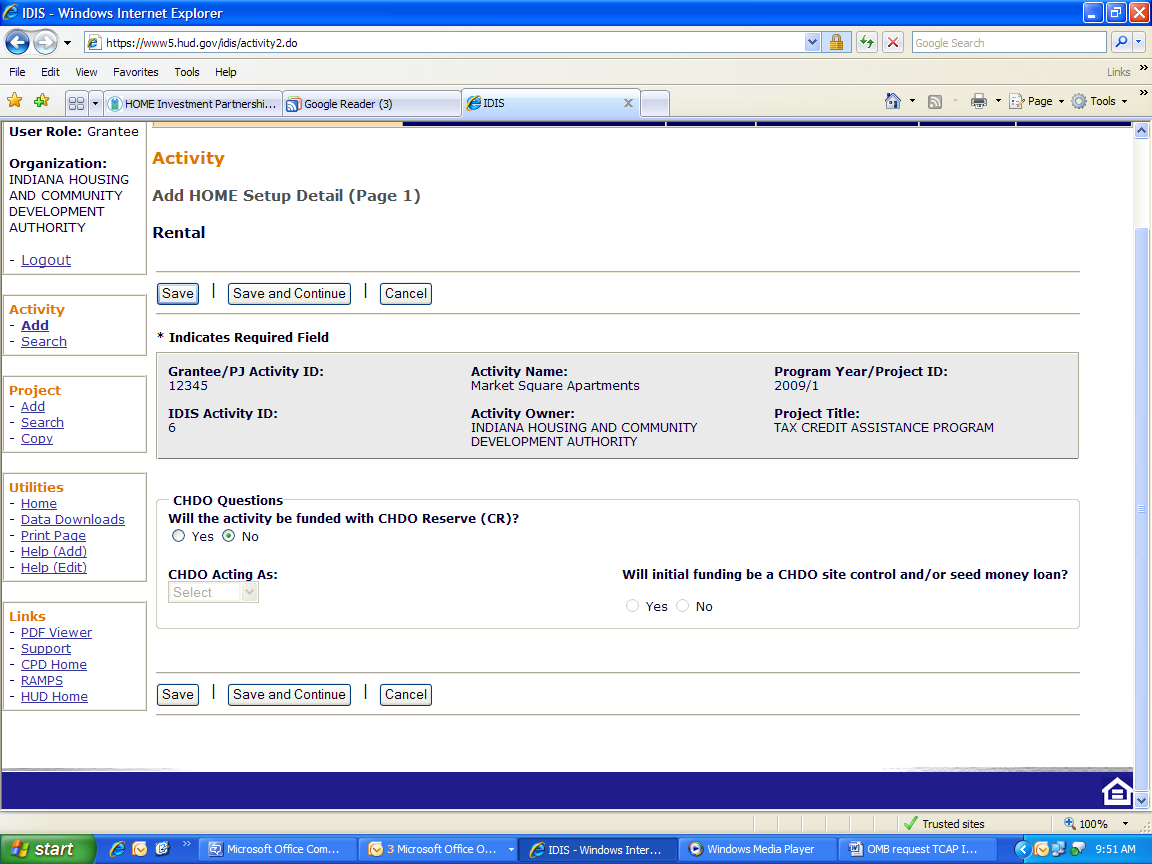The image size is (1152, 864).
Task: Click the Refresh page icon
Action: tap(866, 42)
